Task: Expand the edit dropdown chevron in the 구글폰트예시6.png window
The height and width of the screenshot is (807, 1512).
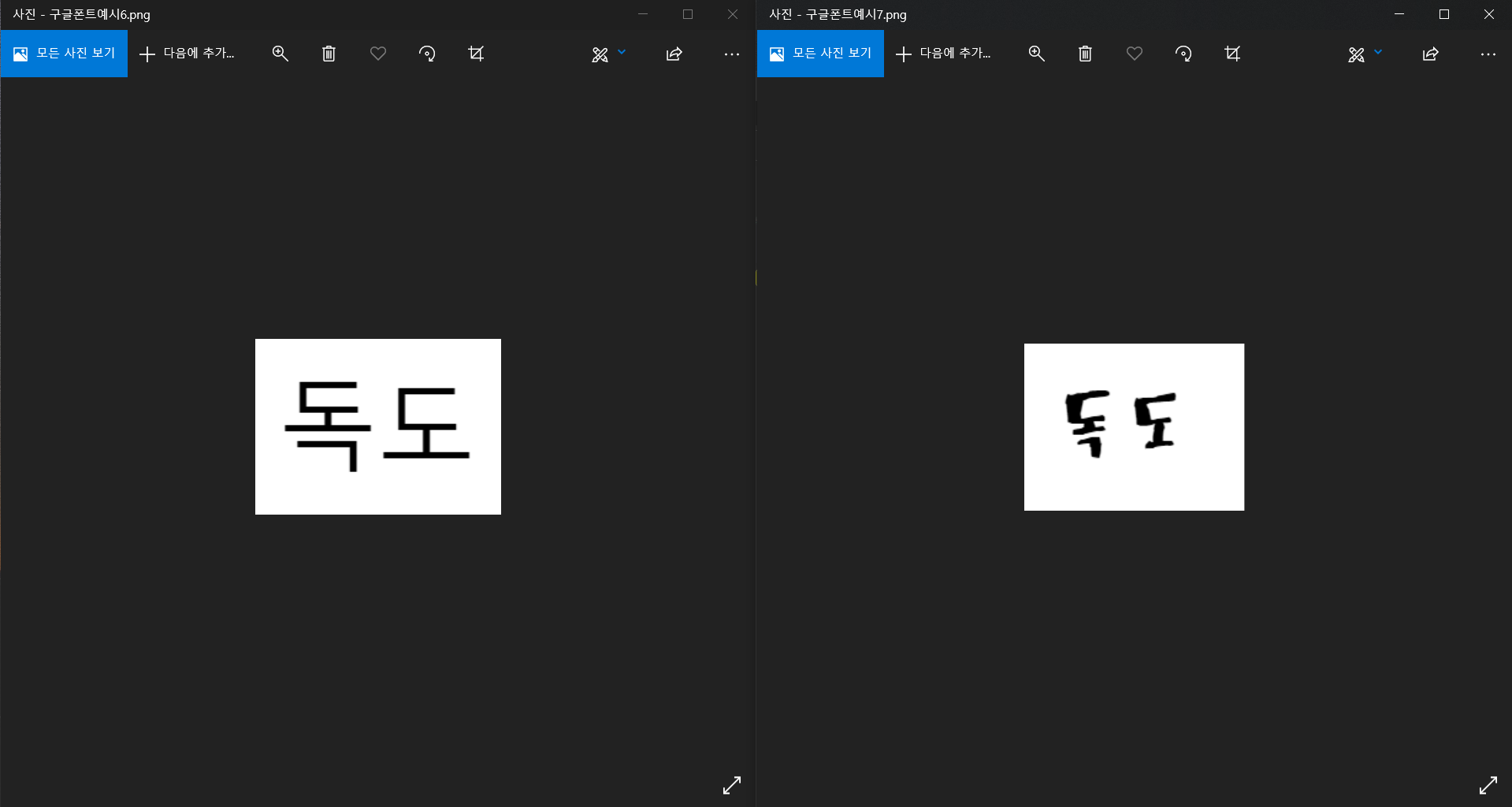Action: coord(622,52)
